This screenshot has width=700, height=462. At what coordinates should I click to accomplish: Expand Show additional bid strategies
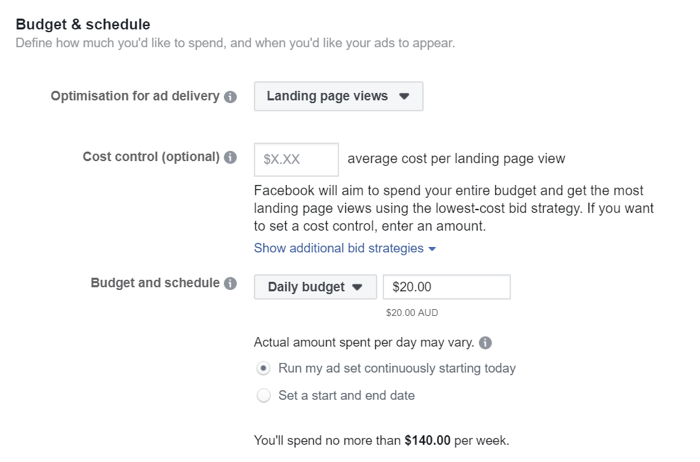pyautogui.click(x=345, y=248)
